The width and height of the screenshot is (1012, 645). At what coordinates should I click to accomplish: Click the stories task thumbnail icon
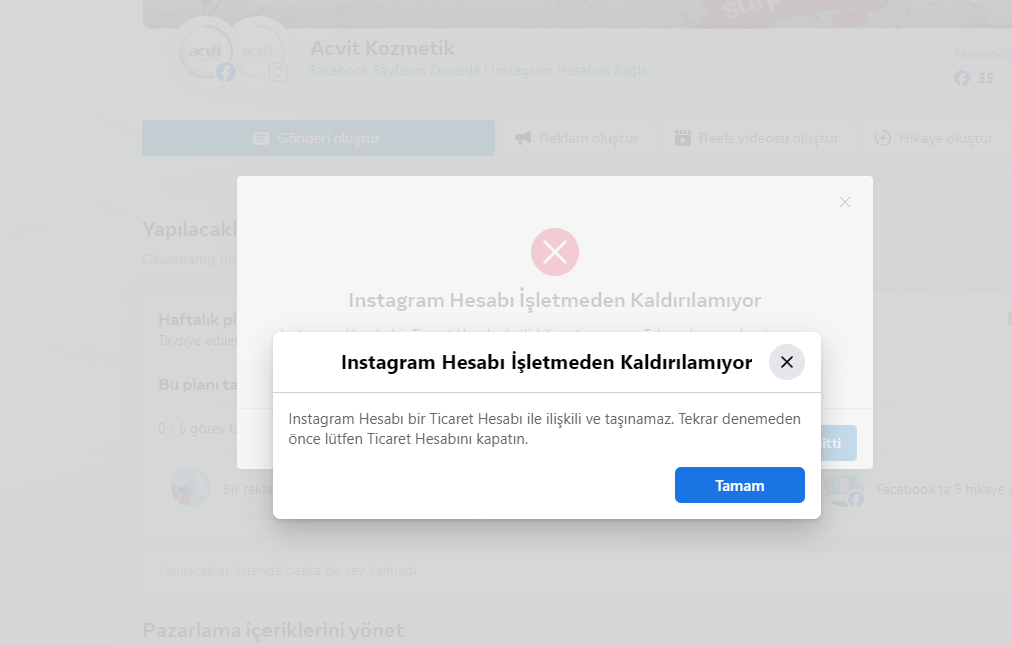click(x=844, y=489)
